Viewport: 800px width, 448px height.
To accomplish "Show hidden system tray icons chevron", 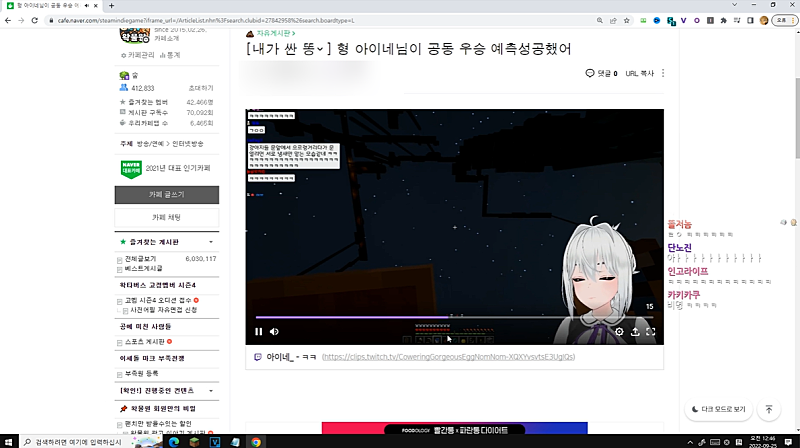I will (690, 442).
